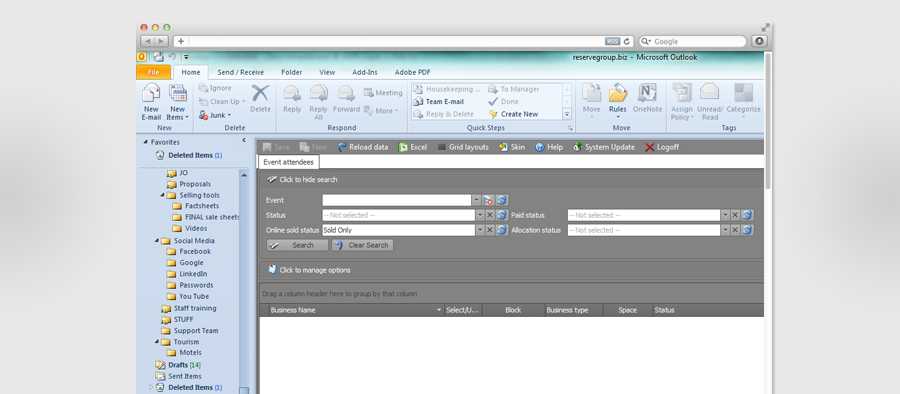This screenshot has height=394, width=900.
Task: Open the Paid status dropdown
Action: (x=725, y=215)
